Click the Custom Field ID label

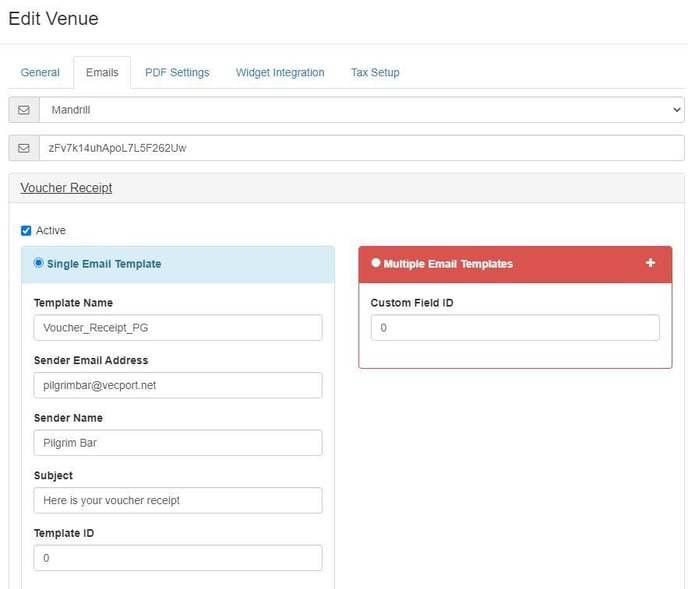[x=412, y=303]
